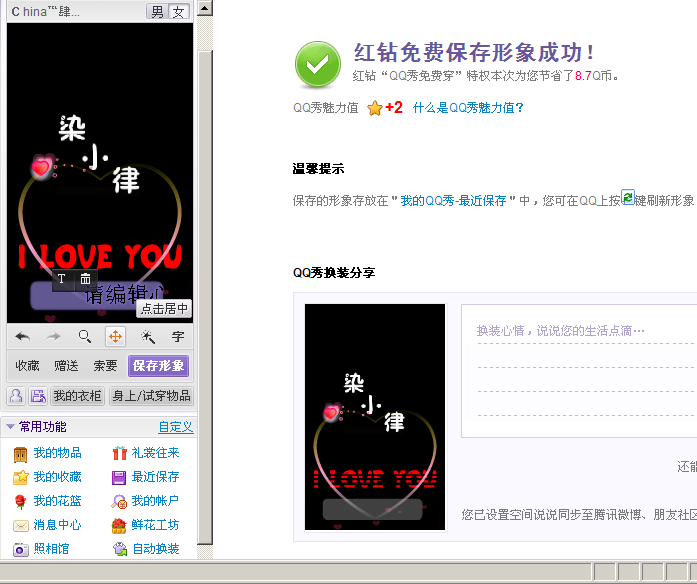The image size is (697, 584).
Task: Click the 保存形象 save button
Action: click(x=158, y=366)
